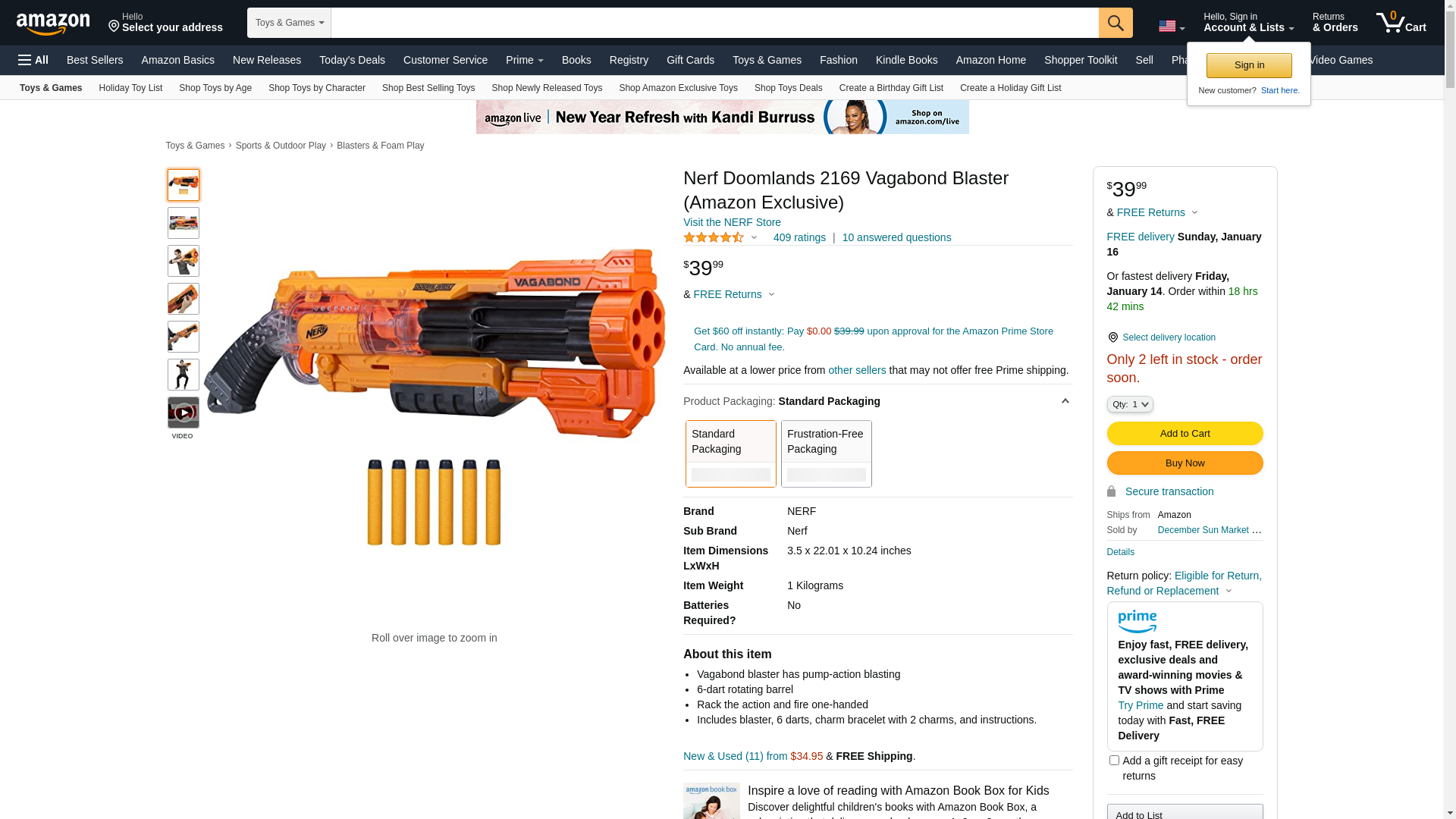
Task: Click the star rating icon
Action: pyautogui.click(x=714, y=237)
